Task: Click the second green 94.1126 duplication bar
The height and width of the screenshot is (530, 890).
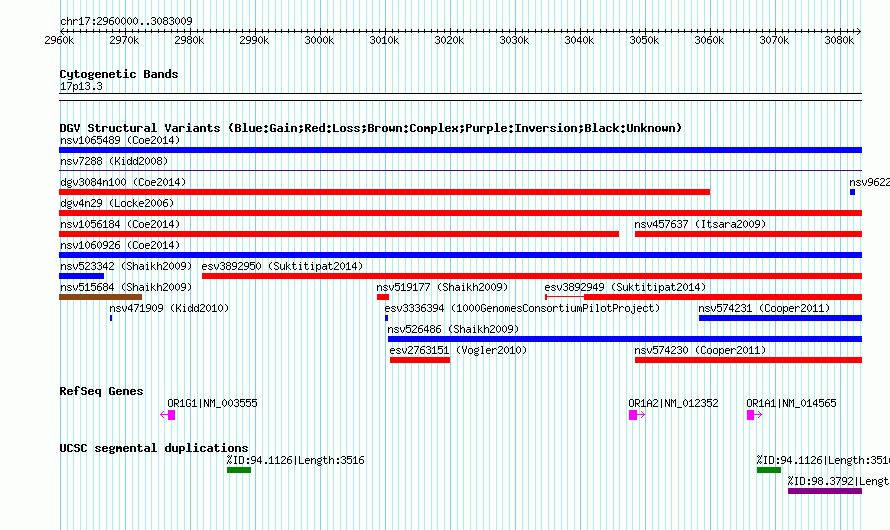Action: click(769, 470)
